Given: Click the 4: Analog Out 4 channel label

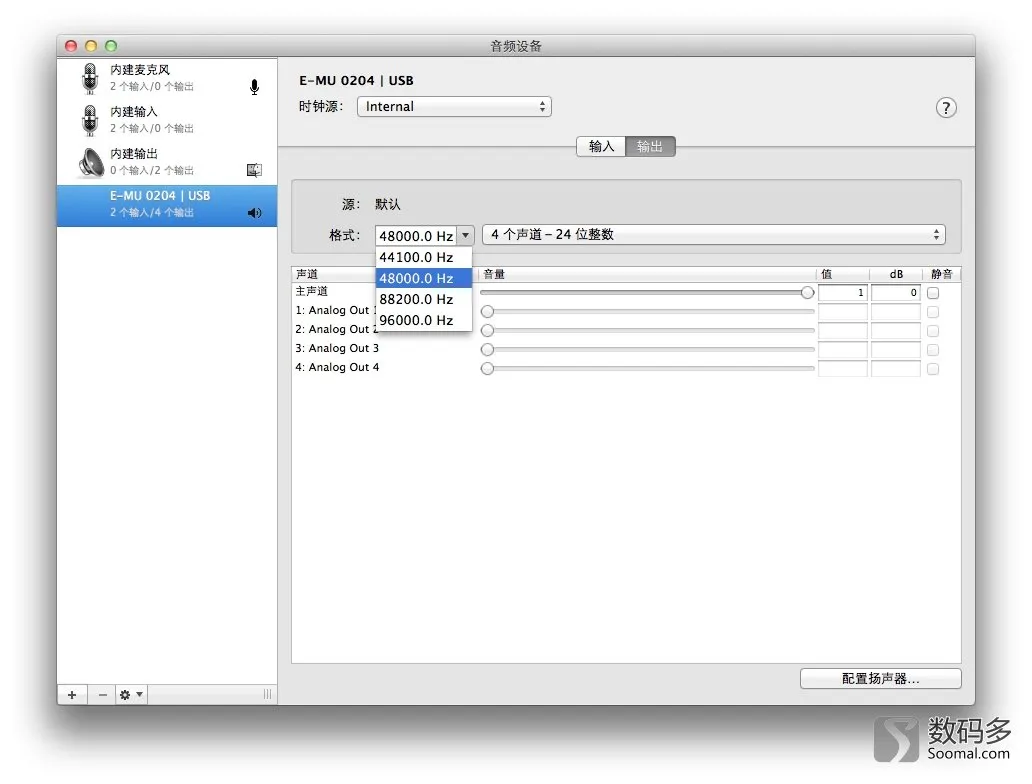Looking at the screenshot, I should [337, 367].
